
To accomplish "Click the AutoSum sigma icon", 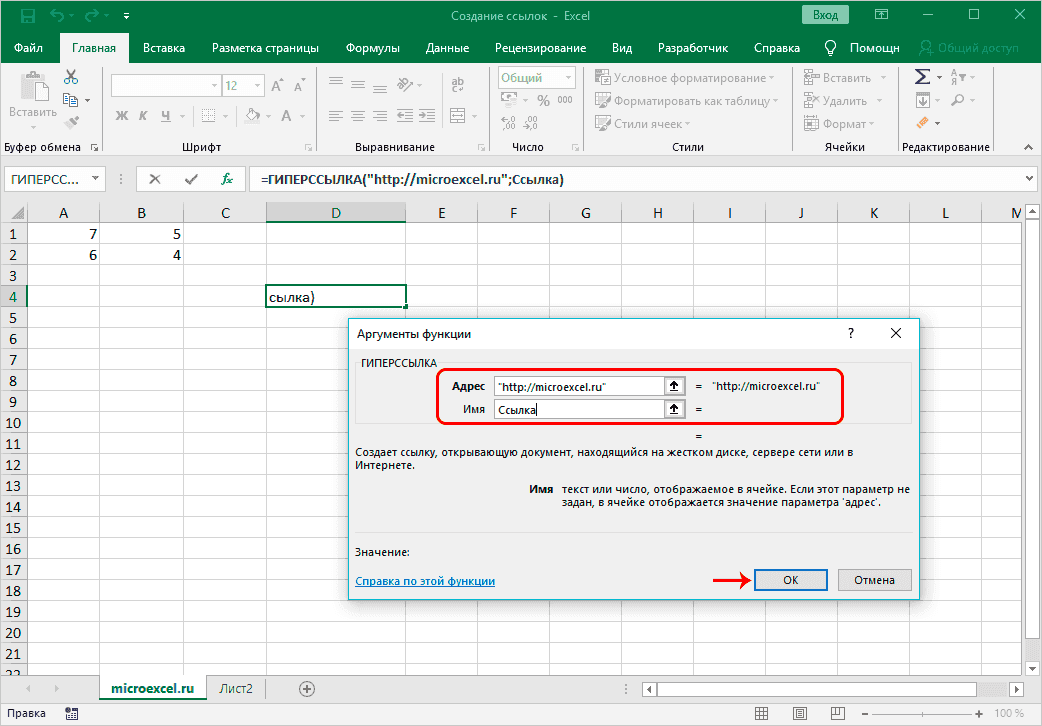I will [x=922, y=78].
